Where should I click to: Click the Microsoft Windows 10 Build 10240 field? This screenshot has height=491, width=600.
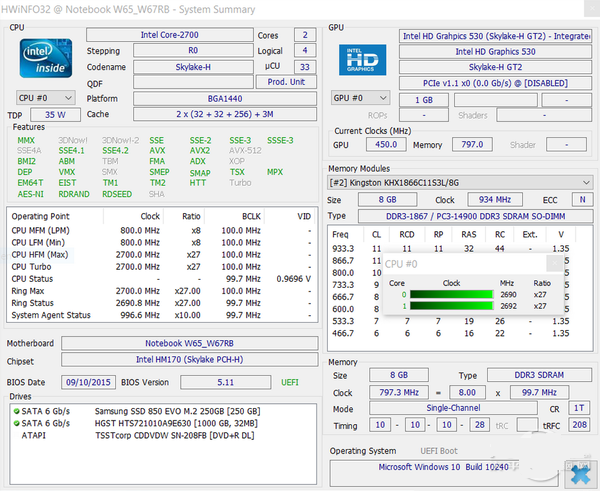(444, 473)
